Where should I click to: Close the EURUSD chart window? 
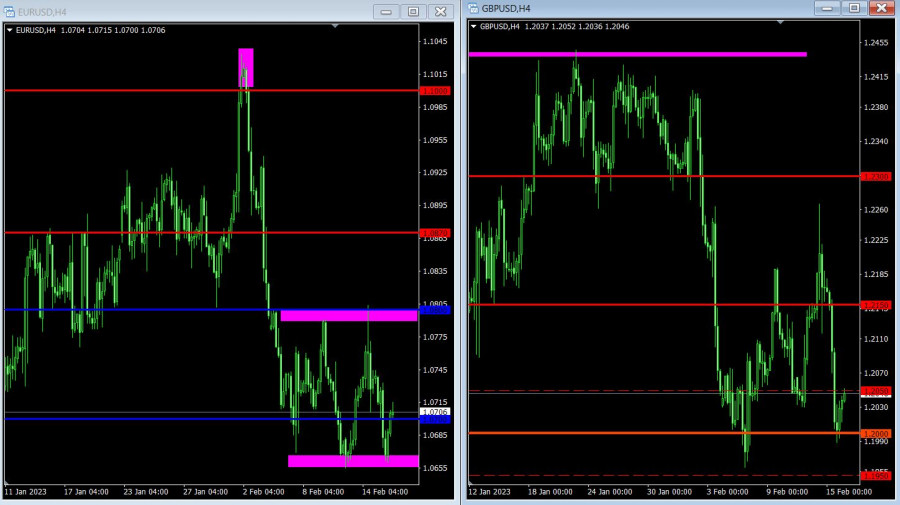pyautogui.click(x=440, y=11)
